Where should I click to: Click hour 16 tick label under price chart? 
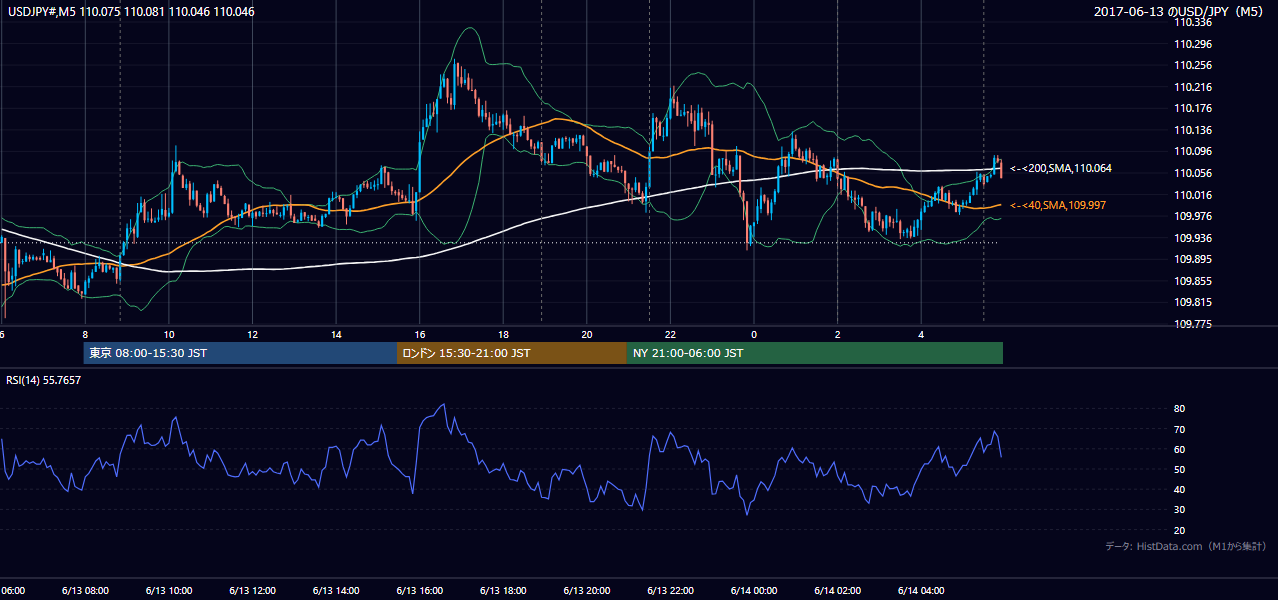pyautogui.click(x=419, y=334)
